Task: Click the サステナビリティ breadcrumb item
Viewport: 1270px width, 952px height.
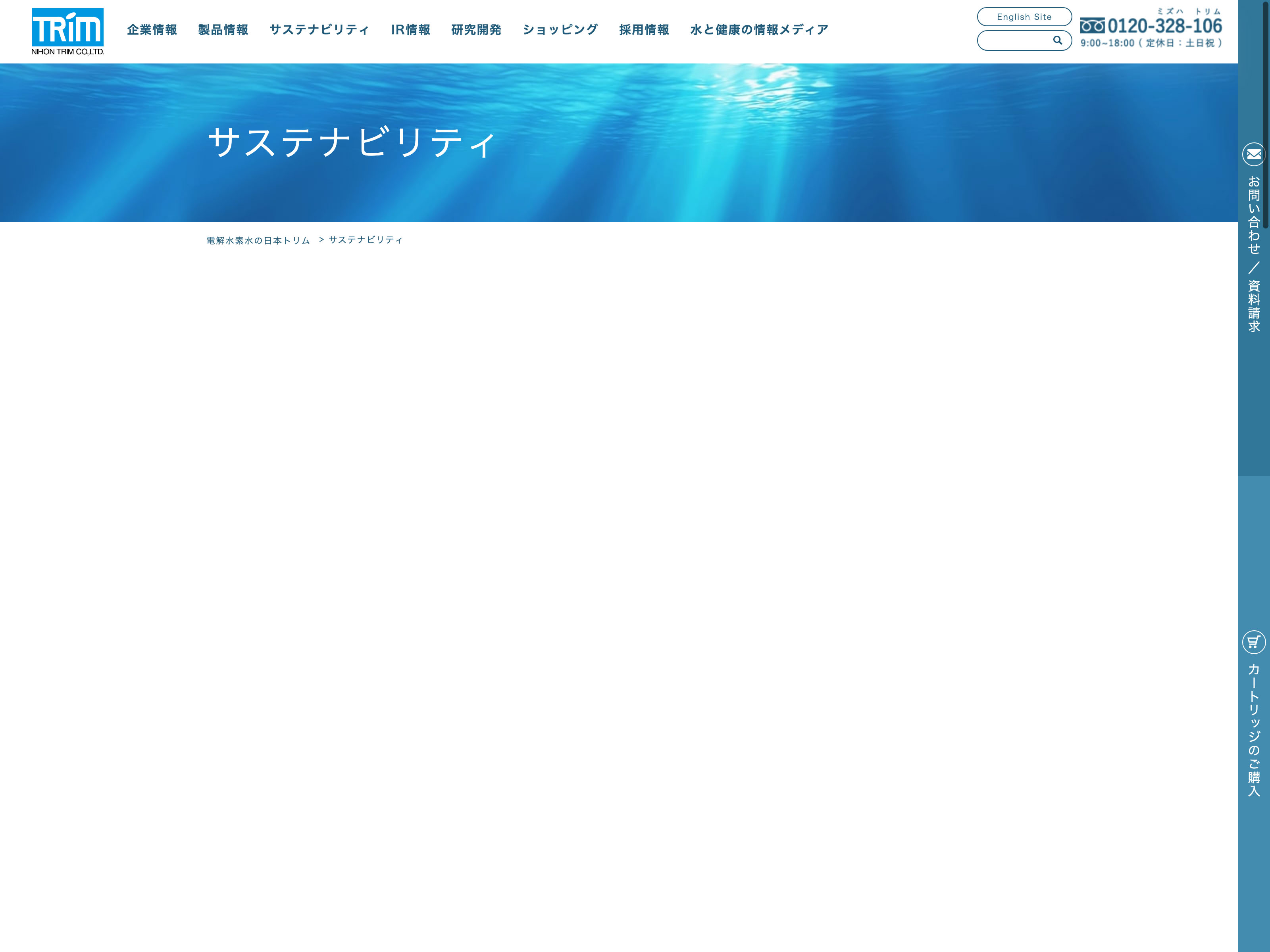Action: tap(366, 240)
